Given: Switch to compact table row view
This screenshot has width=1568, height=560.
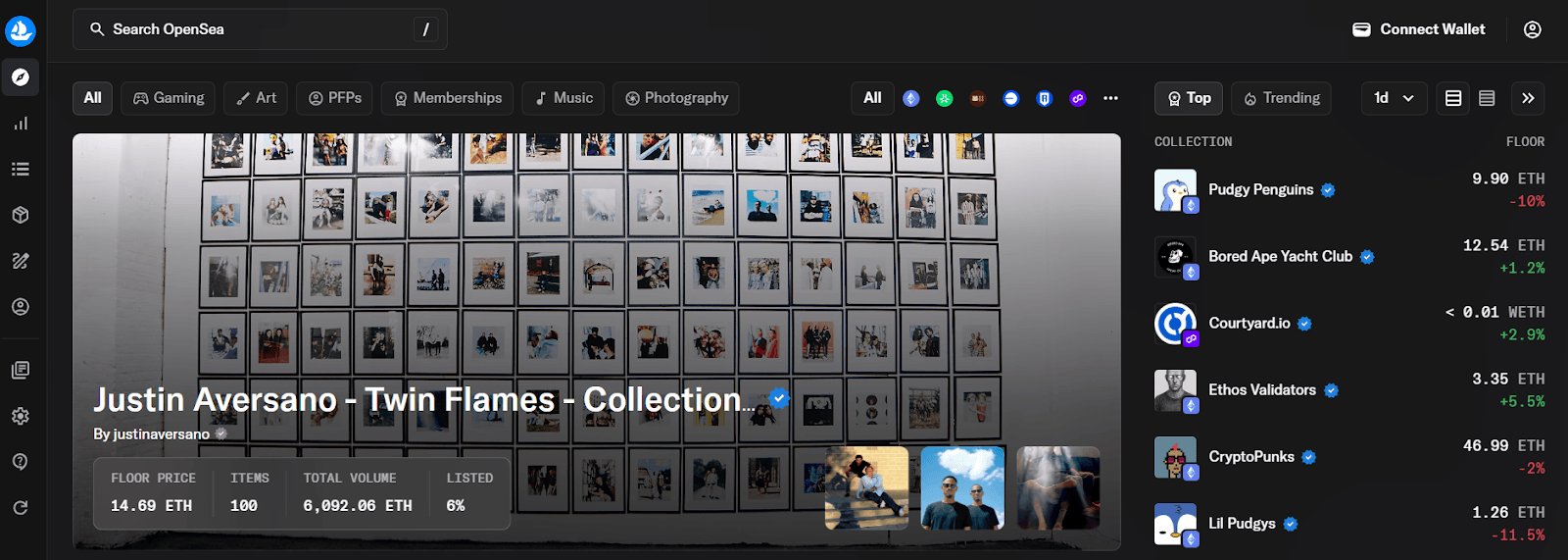Looking at the screenshot, I should click(x=1487, y=98).
